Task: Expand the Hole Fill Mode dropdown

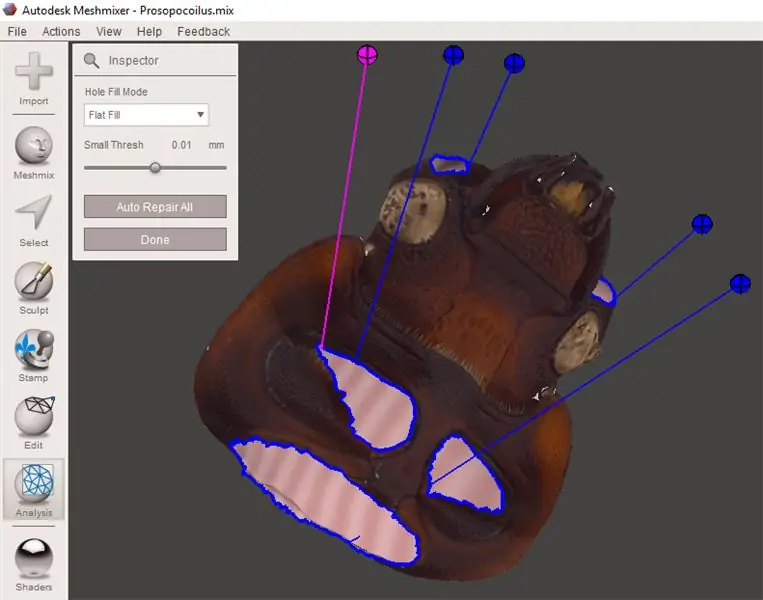Action: tap(146, 115)
